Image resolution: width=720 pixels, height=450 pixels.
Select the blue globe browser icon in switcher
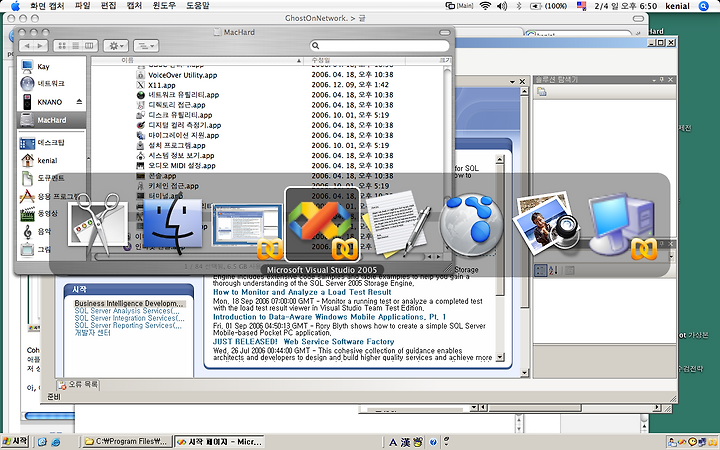(x=472, y=224)
